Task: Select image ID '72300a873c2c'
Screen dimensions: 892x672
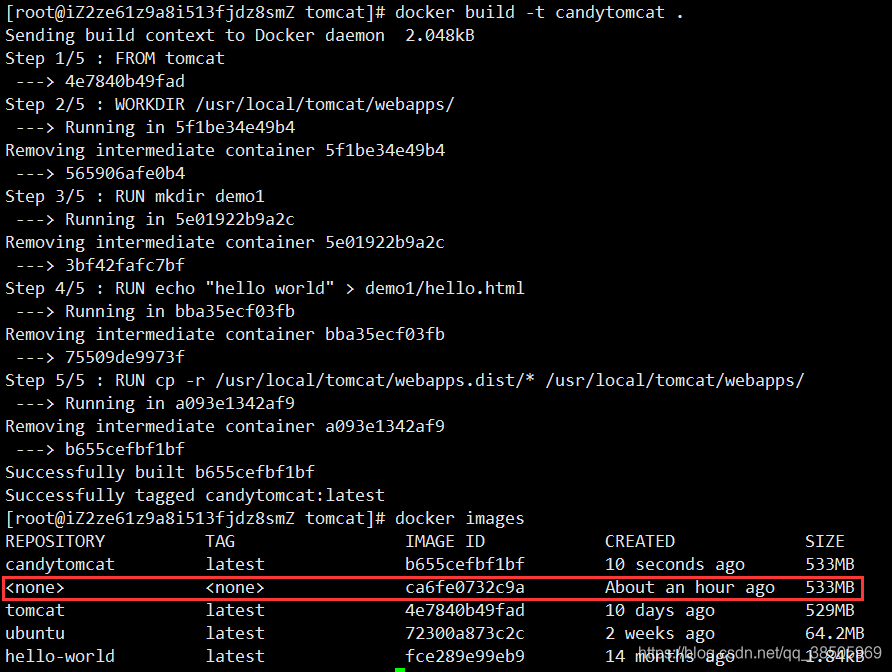Action: pos(465,633)
